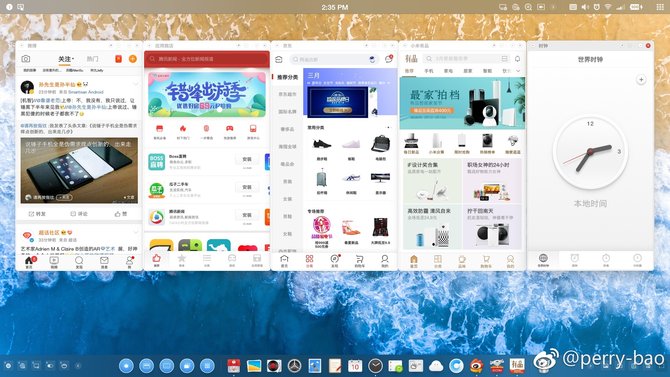Select the alarm tab in Clock window
The width and height of the screenshot is (670, 377).
pyautogui.click(x=575, y=260)
